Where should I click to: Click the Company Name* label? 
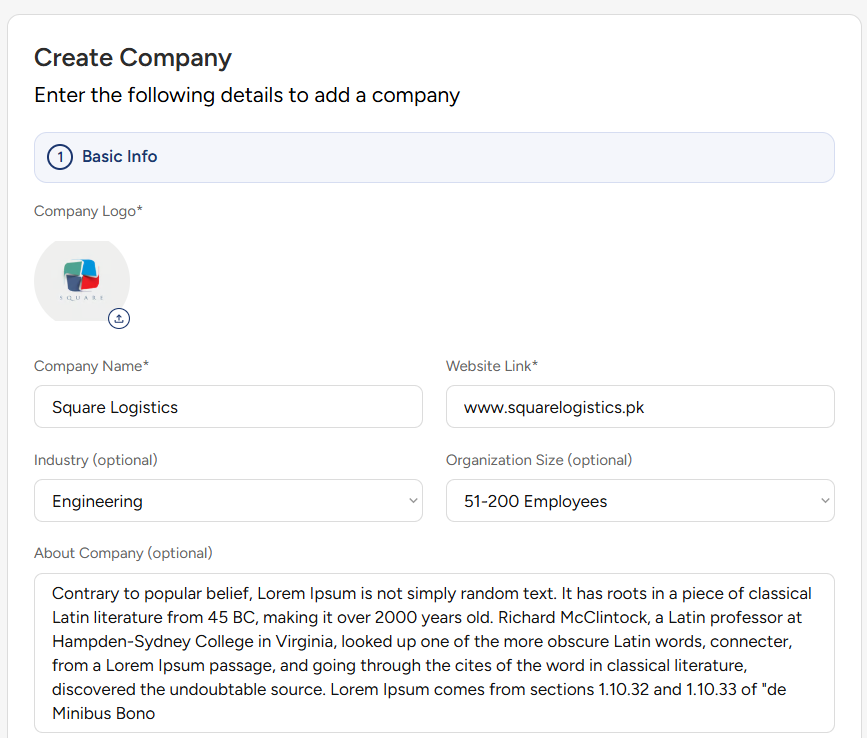click(x=91, y=366)
